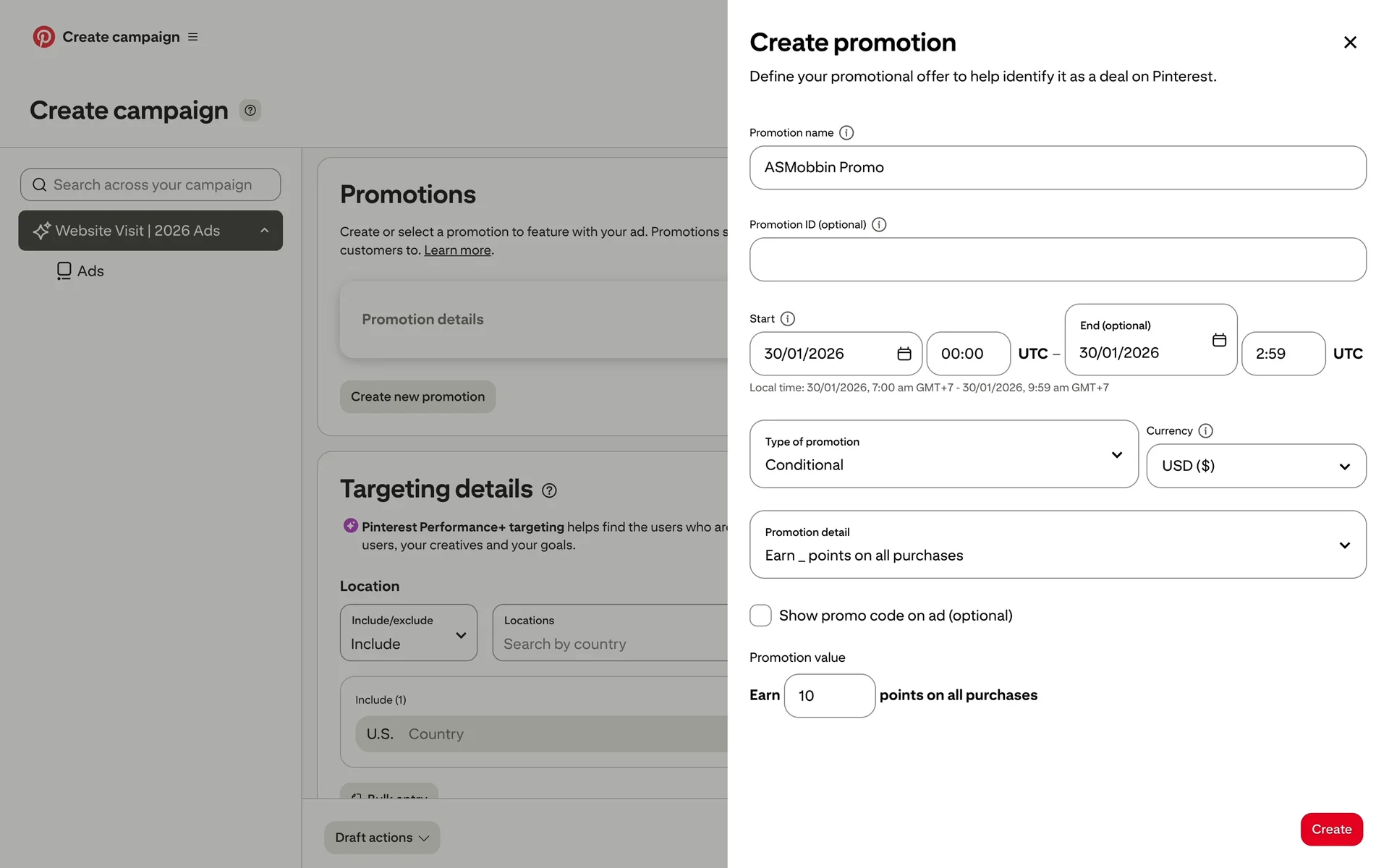
Task: Click the Currency info icon
Action: [x=1205, y=430]
